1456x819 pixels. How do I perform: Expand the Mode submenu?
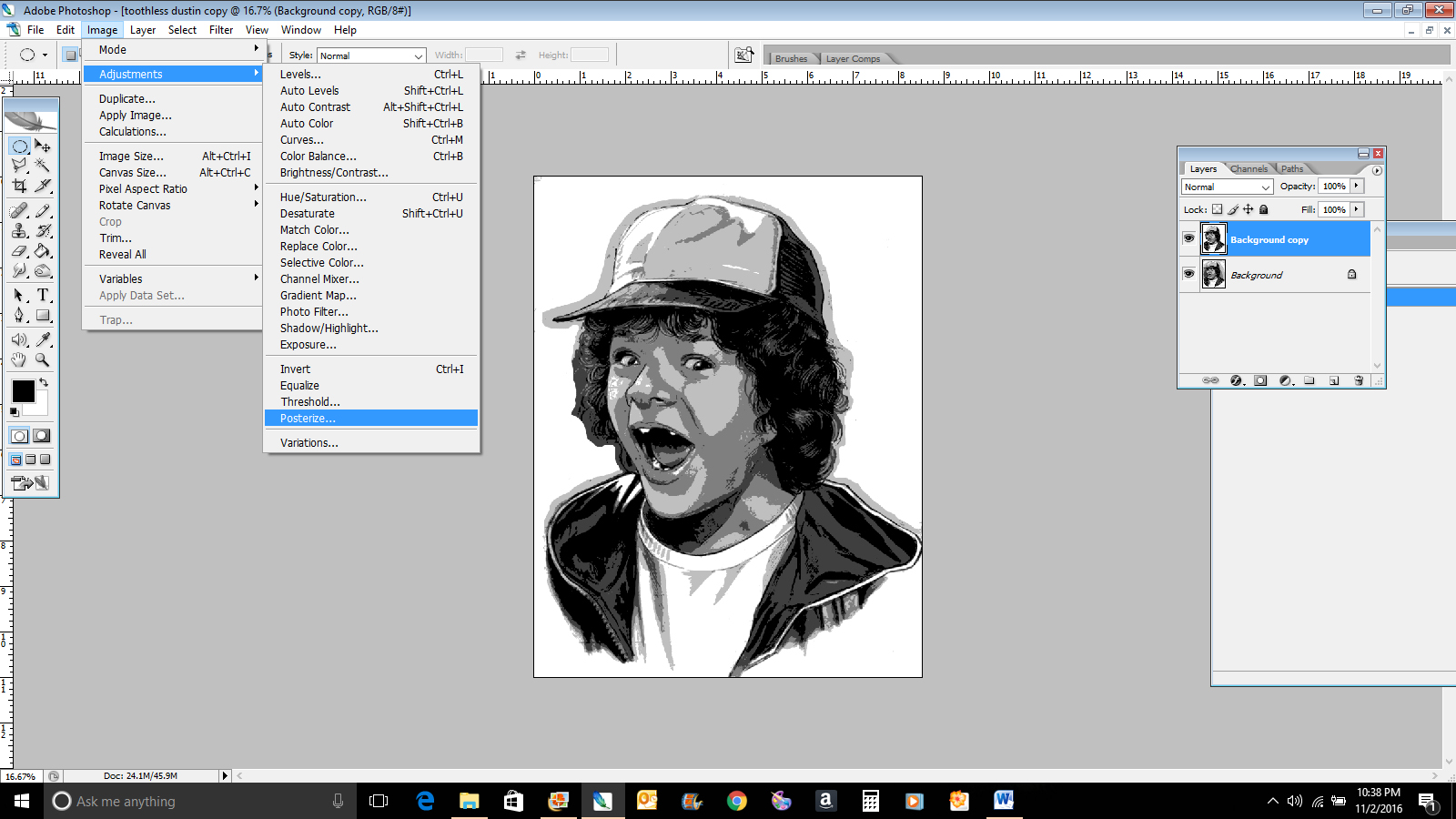[x=171, y=50]
